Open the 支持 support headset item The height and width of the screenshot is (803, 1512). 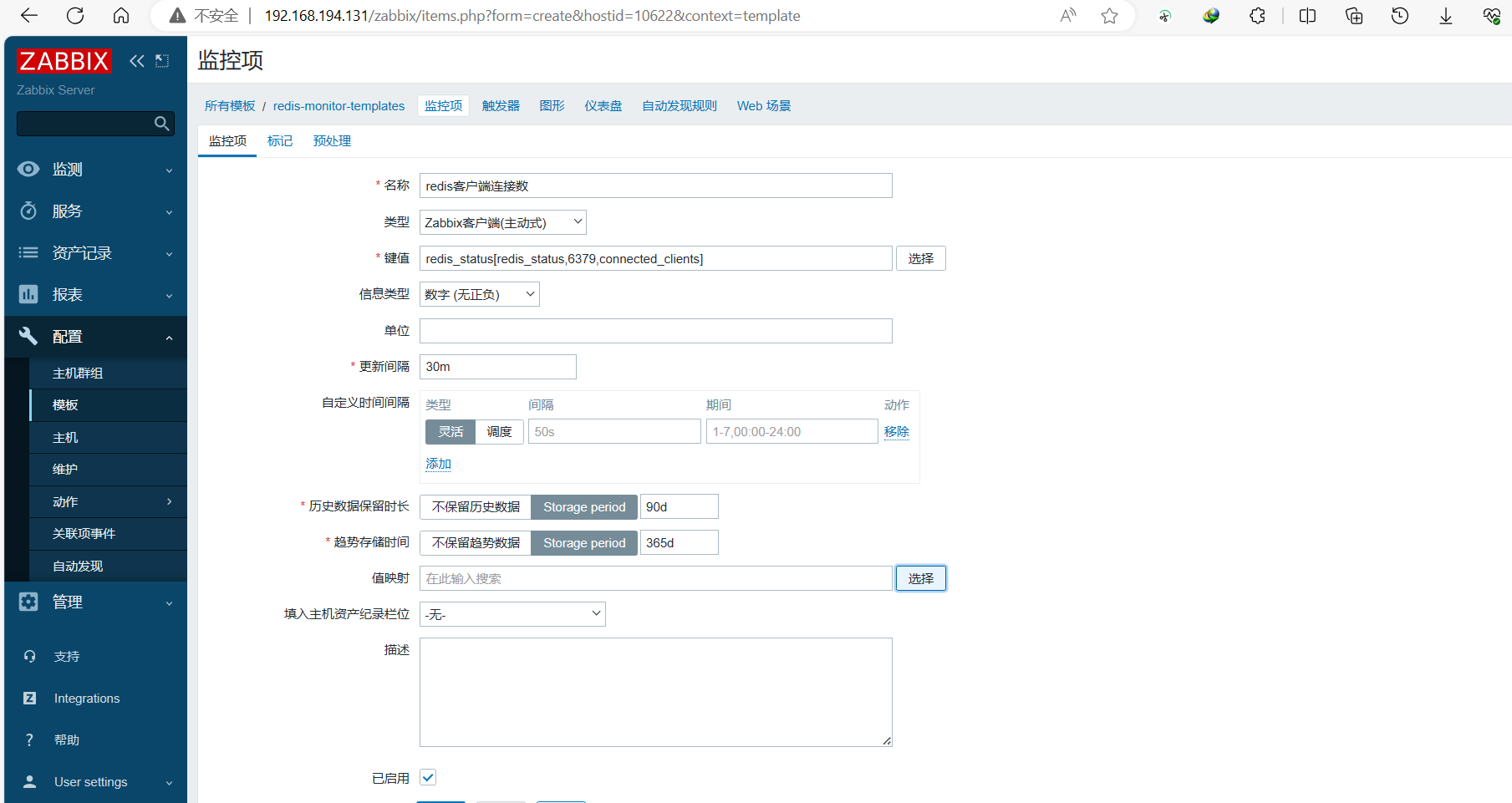pos(67,657)
